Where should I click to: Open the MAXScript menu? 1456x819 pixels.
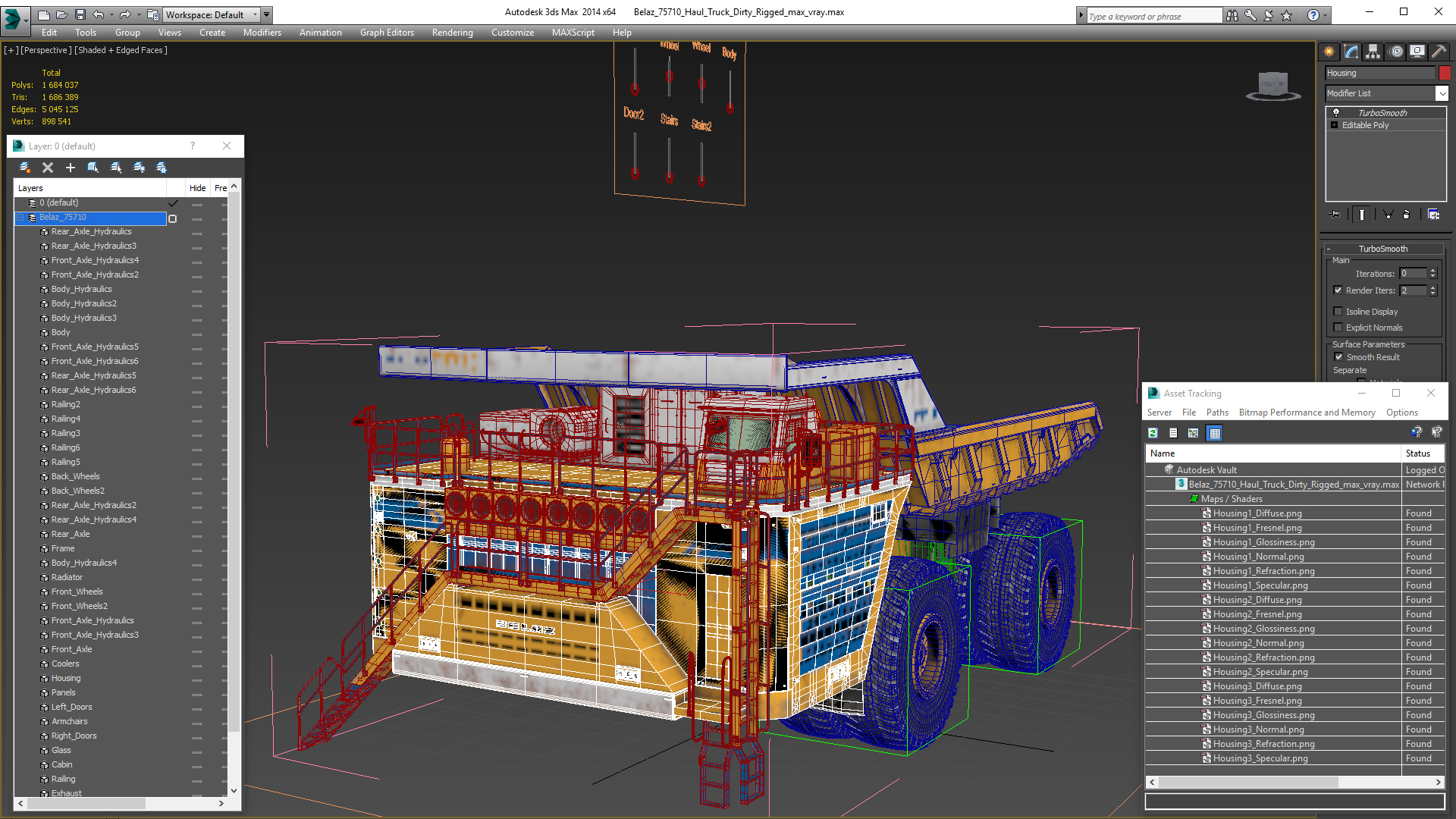tap(573, 33)
